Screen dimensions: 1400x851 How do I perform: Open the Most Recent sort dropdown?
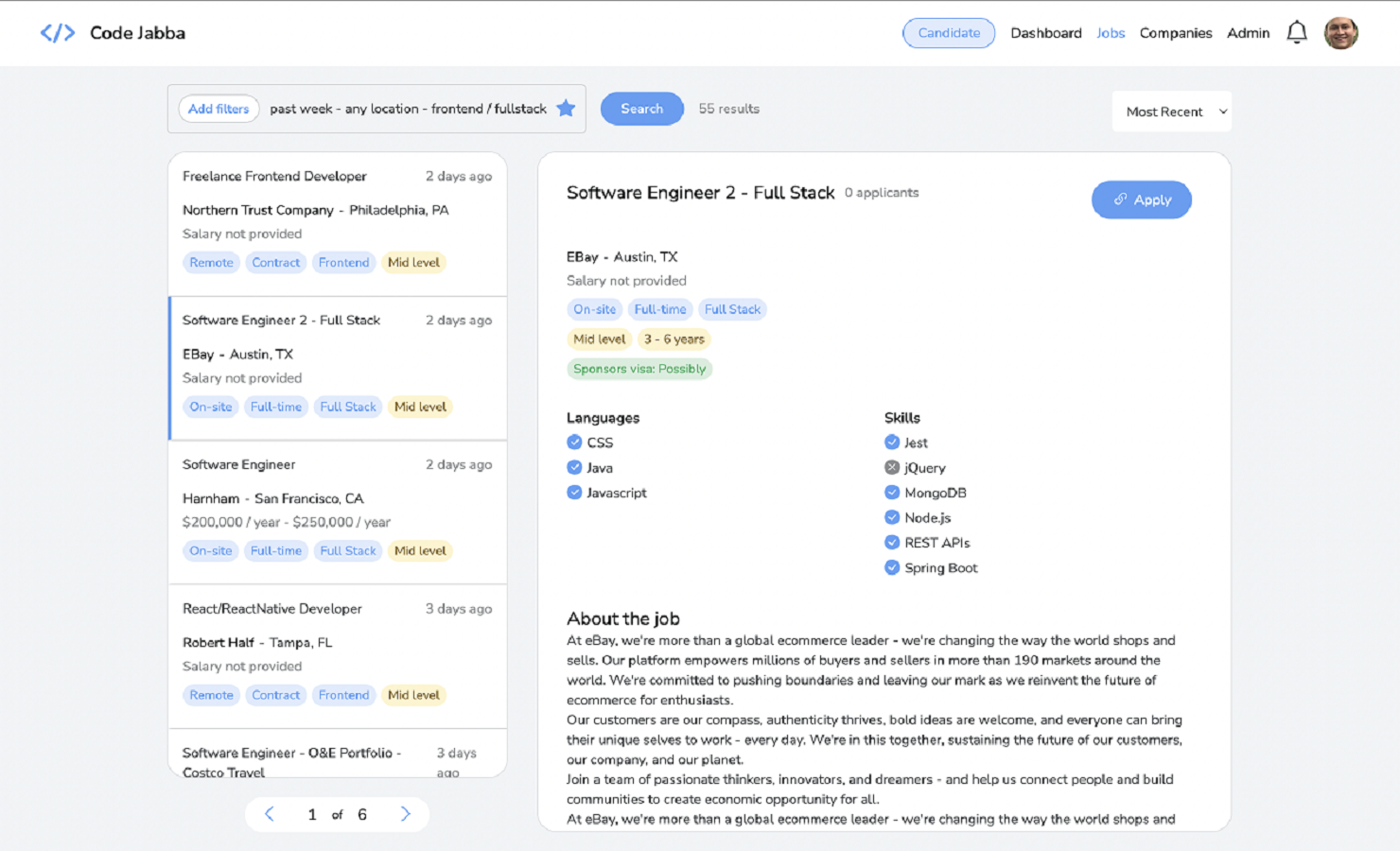point(1171,112)
